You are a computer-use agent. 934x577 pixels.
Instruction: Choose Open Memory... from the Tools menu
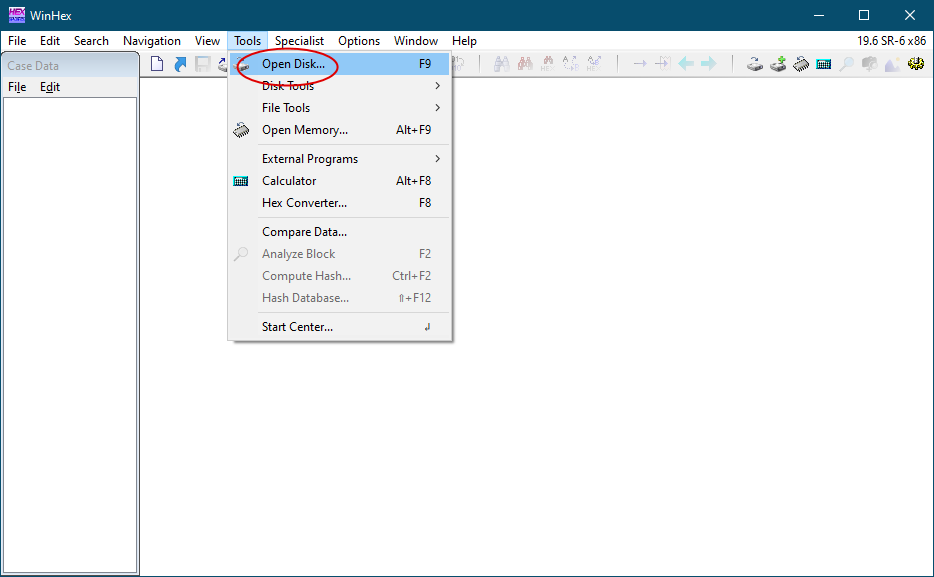coord(340,130)
